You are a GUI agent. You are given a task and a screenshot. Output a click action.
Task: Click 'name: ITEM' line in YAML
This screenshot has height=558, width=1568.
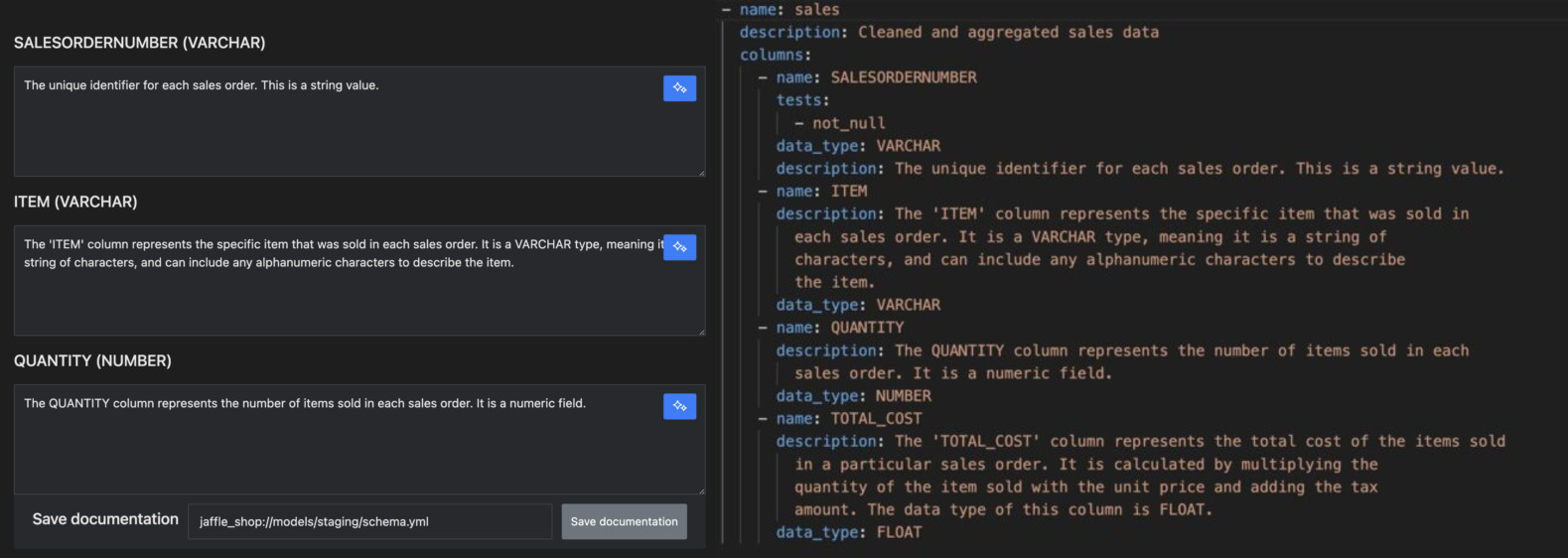pos(812,191)
